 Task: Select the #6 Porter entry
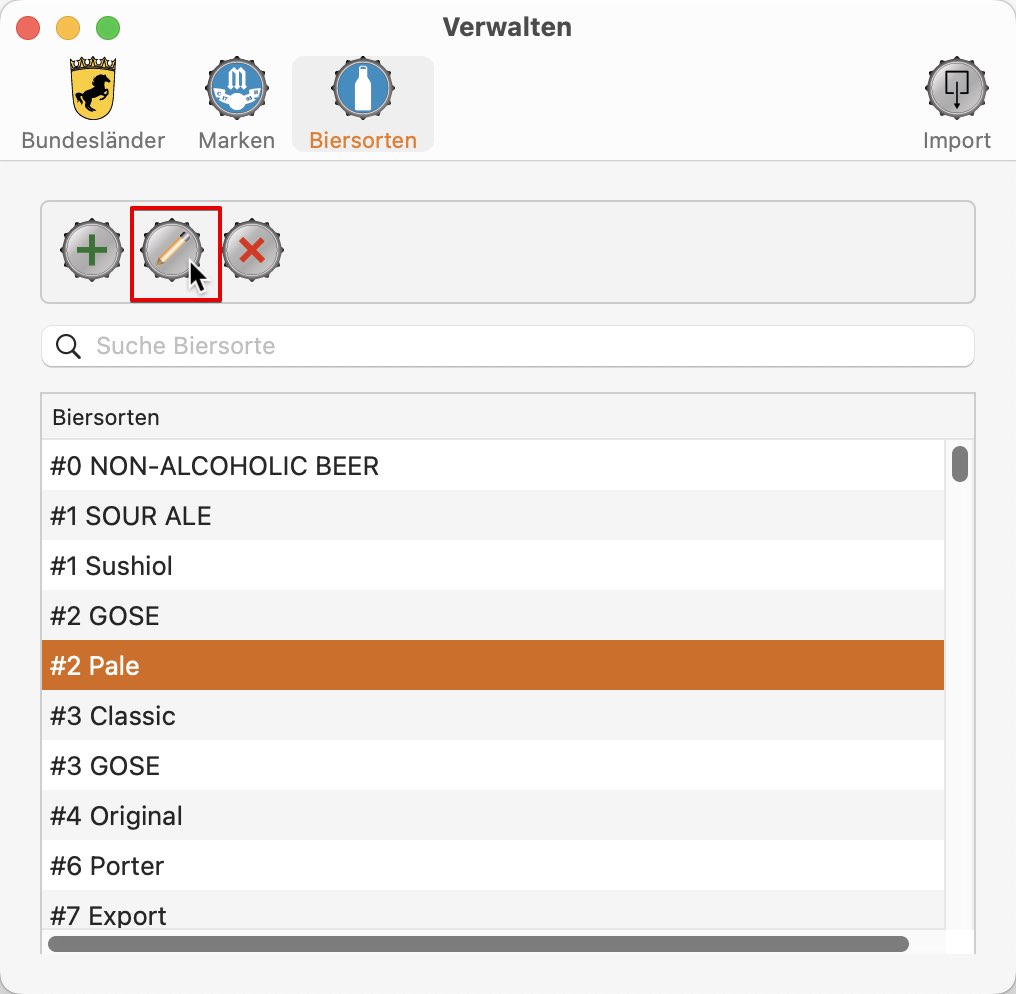click(x=492, y=866)
